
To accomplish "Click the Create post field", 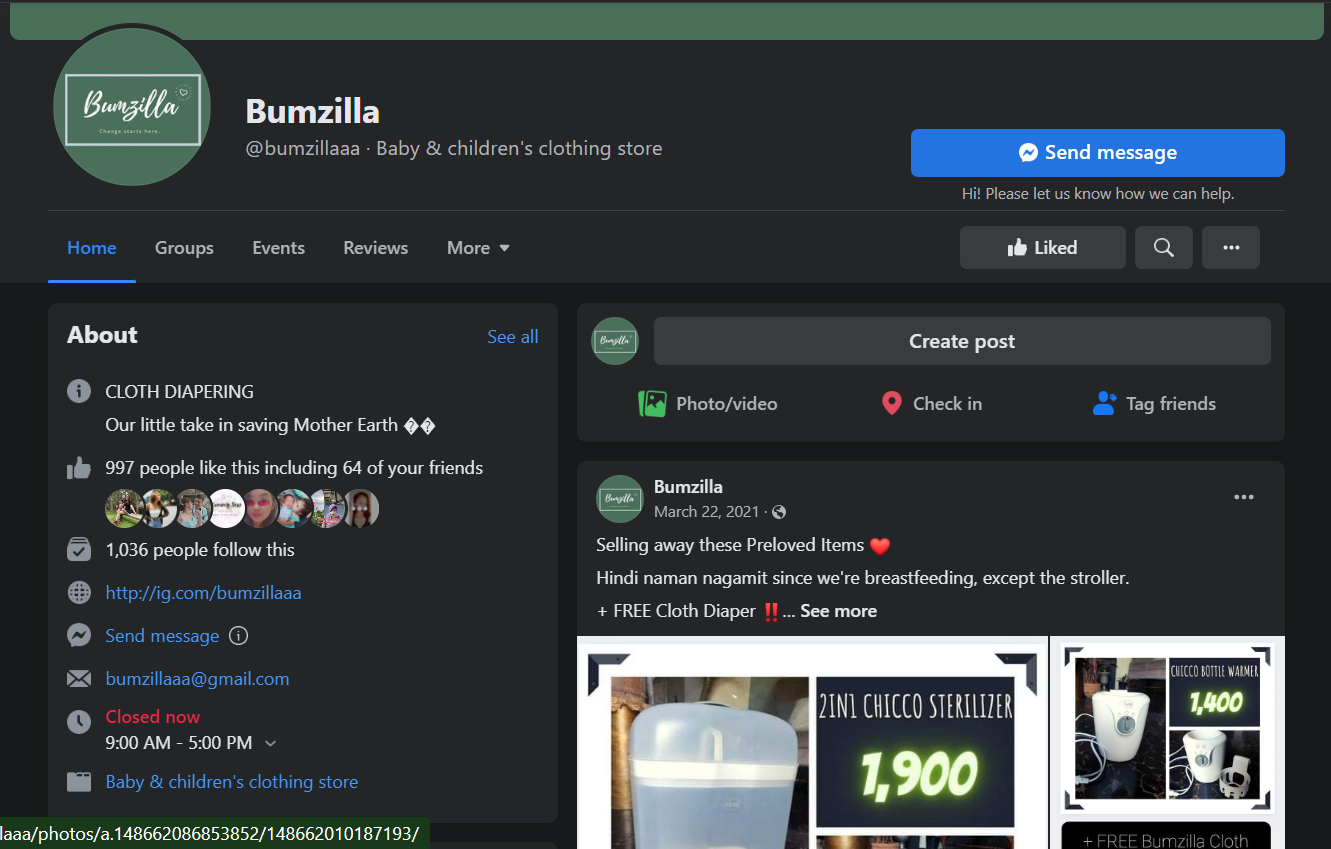I will tap(962, 342).
